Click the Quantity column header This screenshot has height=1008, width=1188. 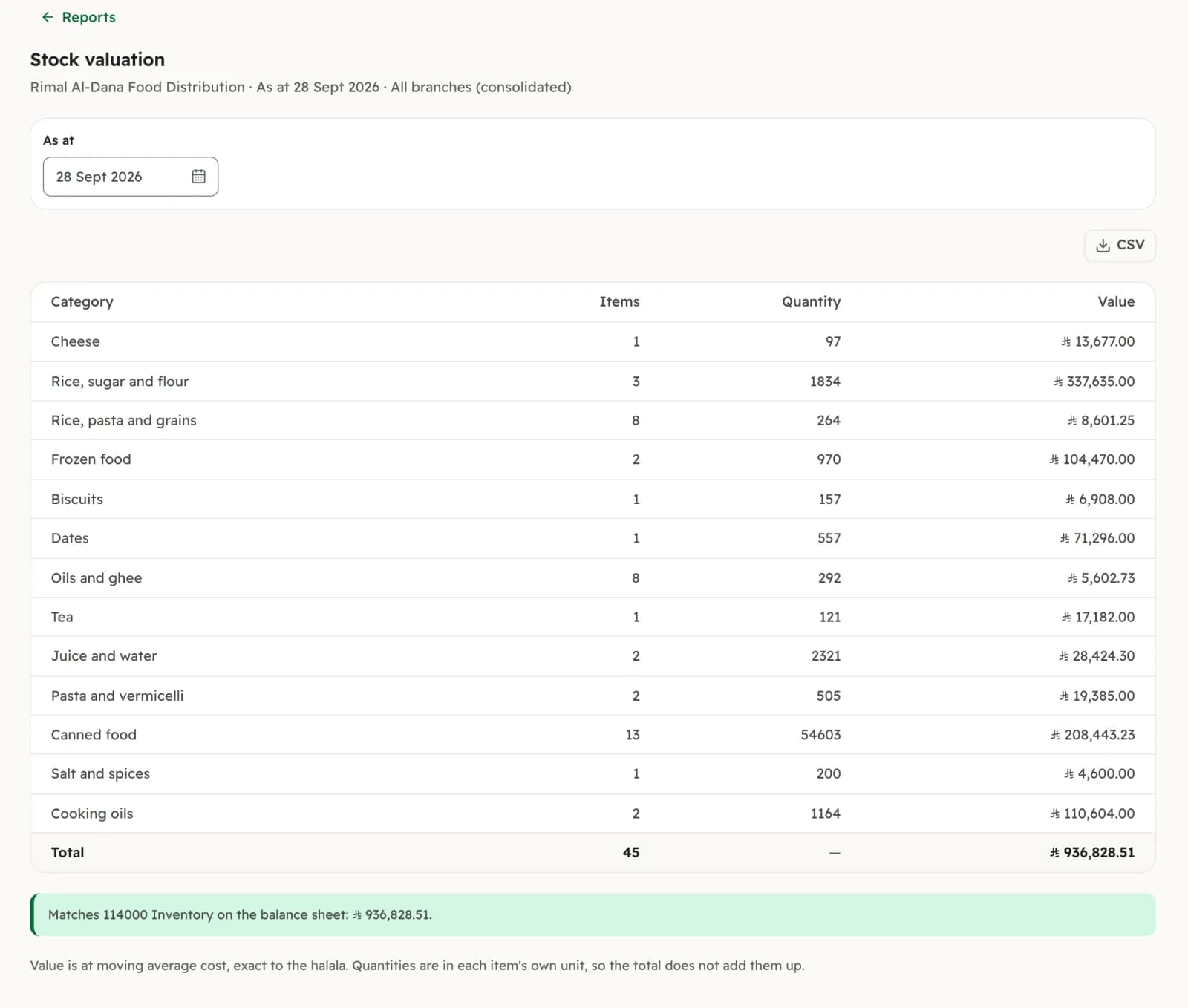click(811, 301)
